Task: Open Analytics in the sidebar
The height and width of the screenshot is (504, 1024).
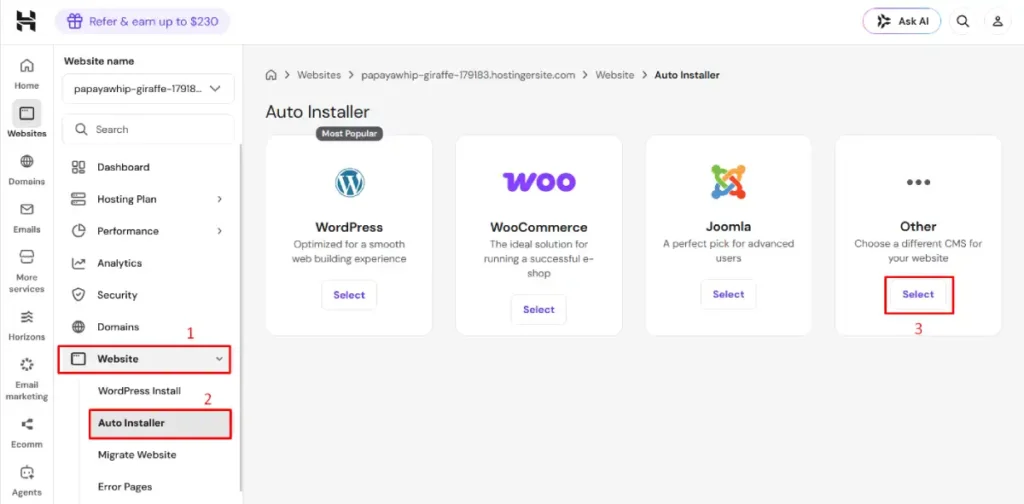Action: (x=148, y=263)
